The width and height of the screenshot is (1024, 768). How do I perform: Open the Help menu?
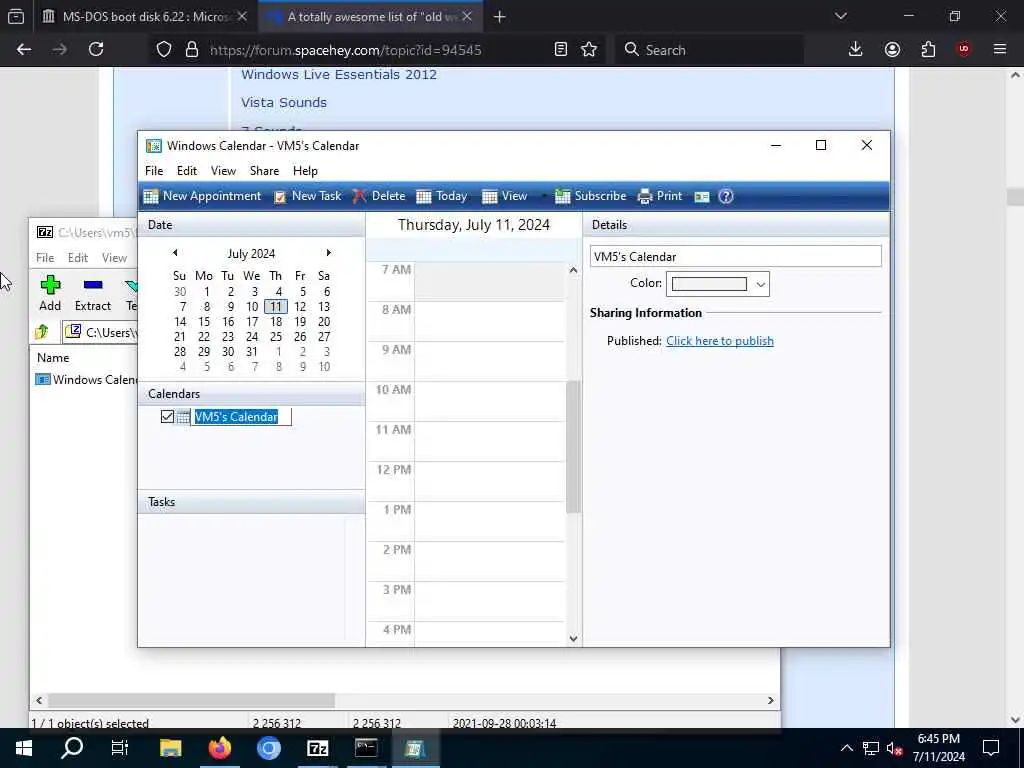305,170
